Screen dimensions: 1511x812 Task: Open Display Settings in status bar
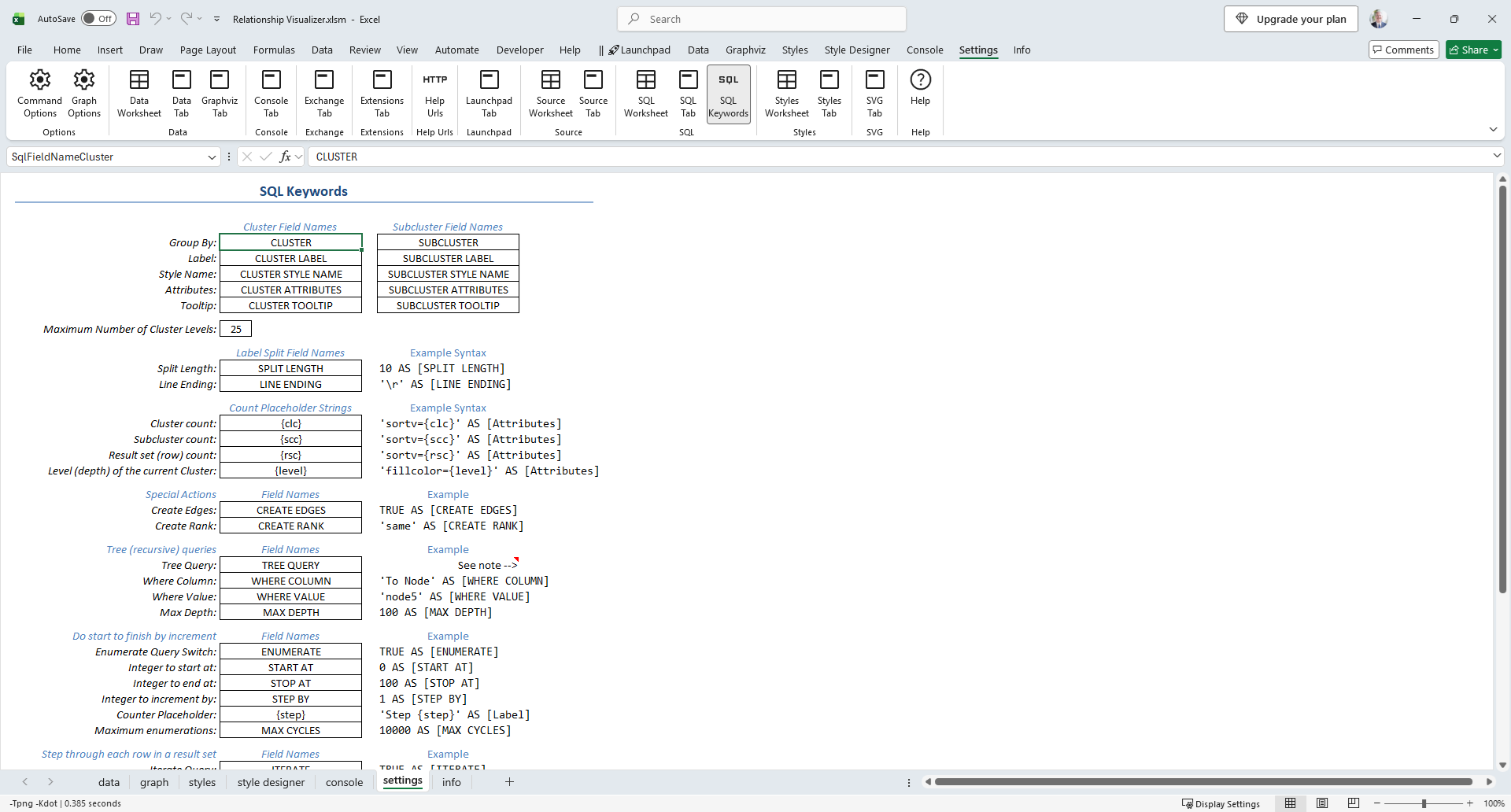pos(1221,803)
